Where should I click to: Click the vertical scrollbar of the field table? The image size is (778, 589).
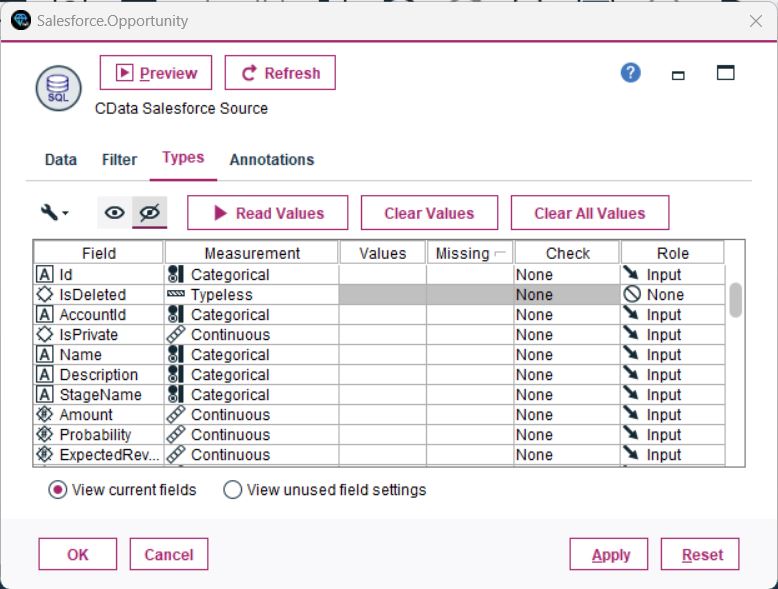point(735,300)
